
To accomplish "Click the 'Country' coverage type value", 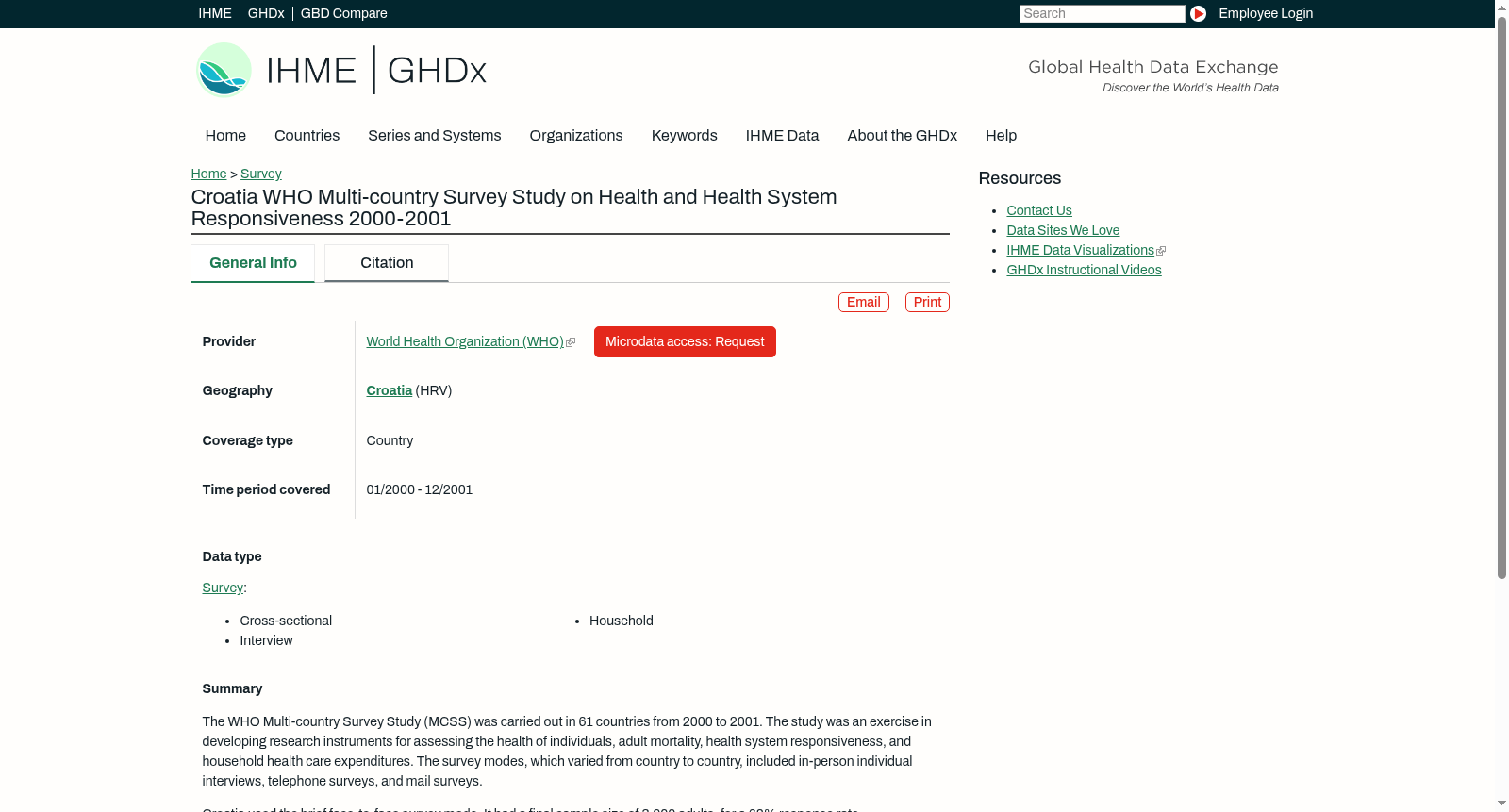I will [x=390, y=440].
